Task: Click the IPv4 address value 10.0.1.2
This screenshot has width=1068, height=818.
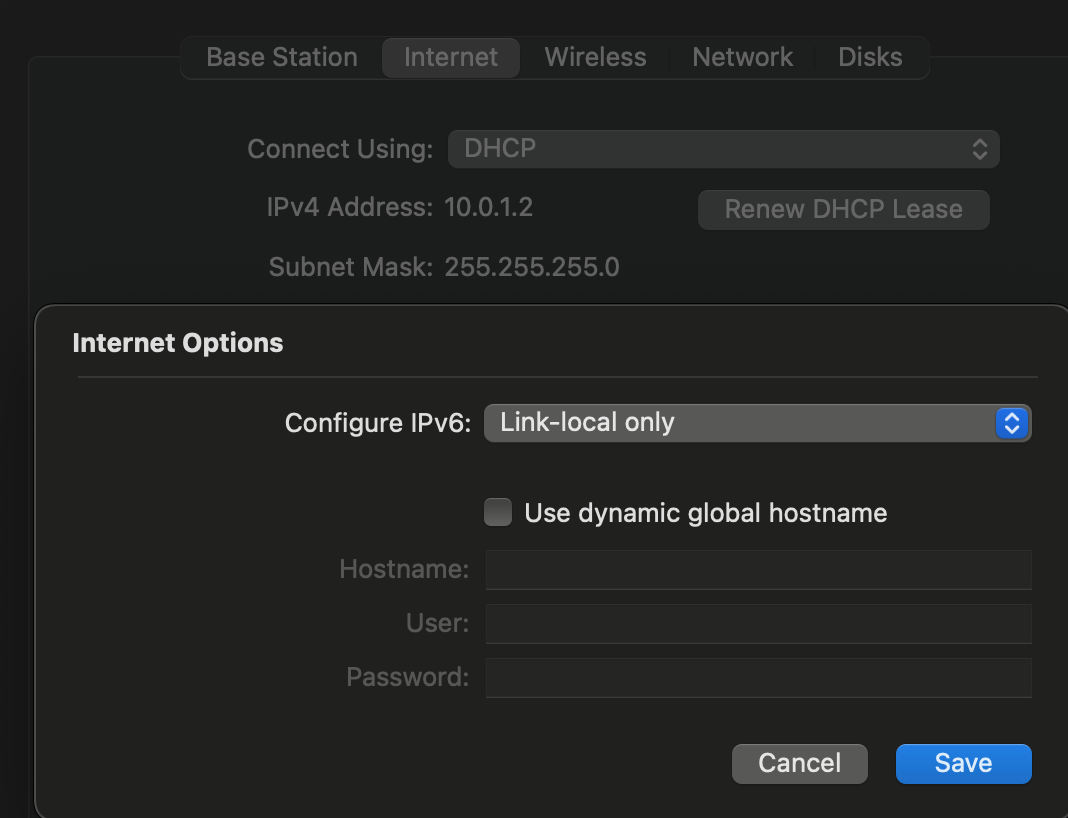Action: point(489,208)
